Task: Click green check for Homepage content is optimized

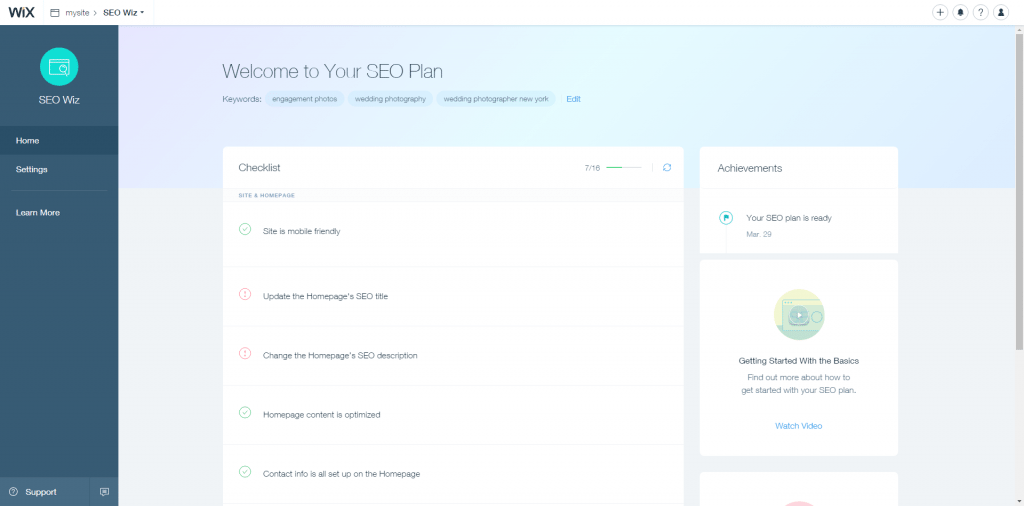Action: [x=245, y=413]
